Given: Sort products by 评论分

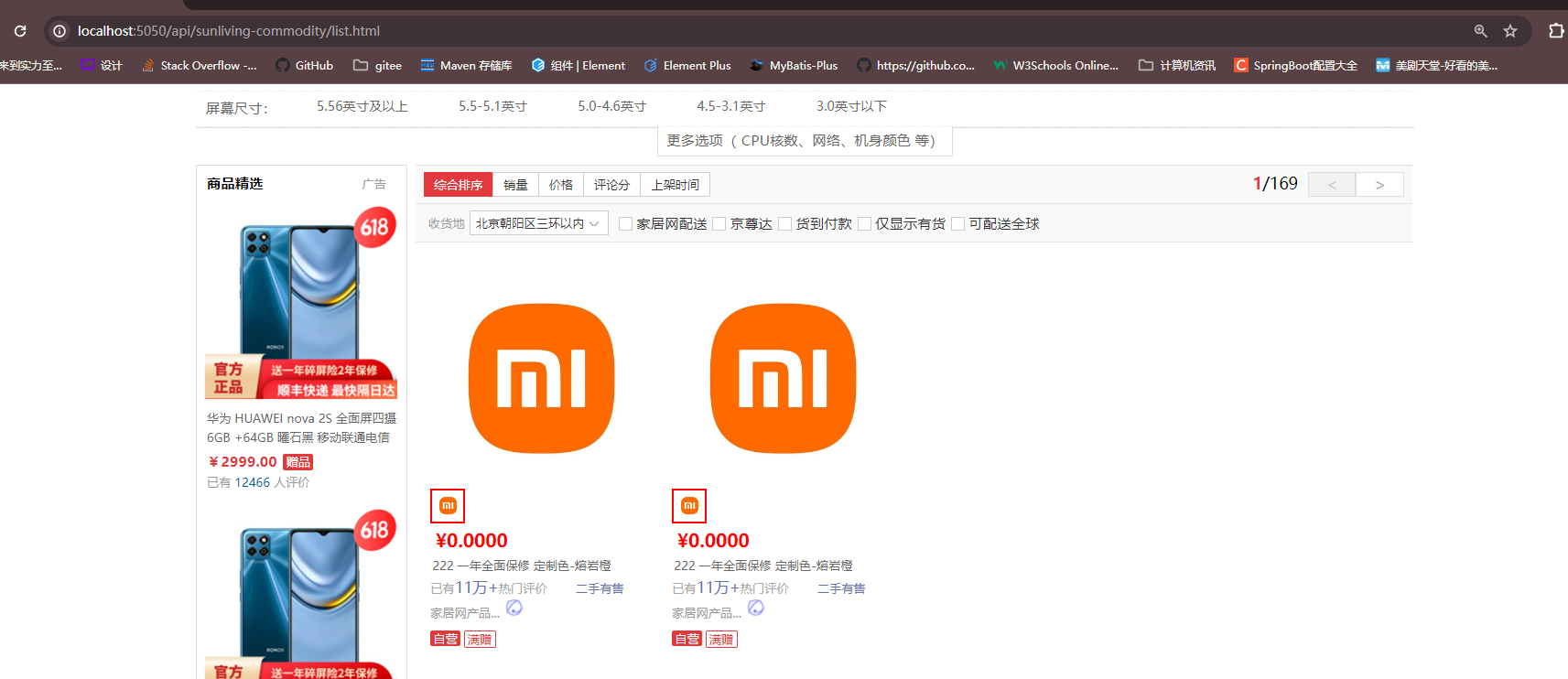Looking at the screenshot, I should pos(611,185).
